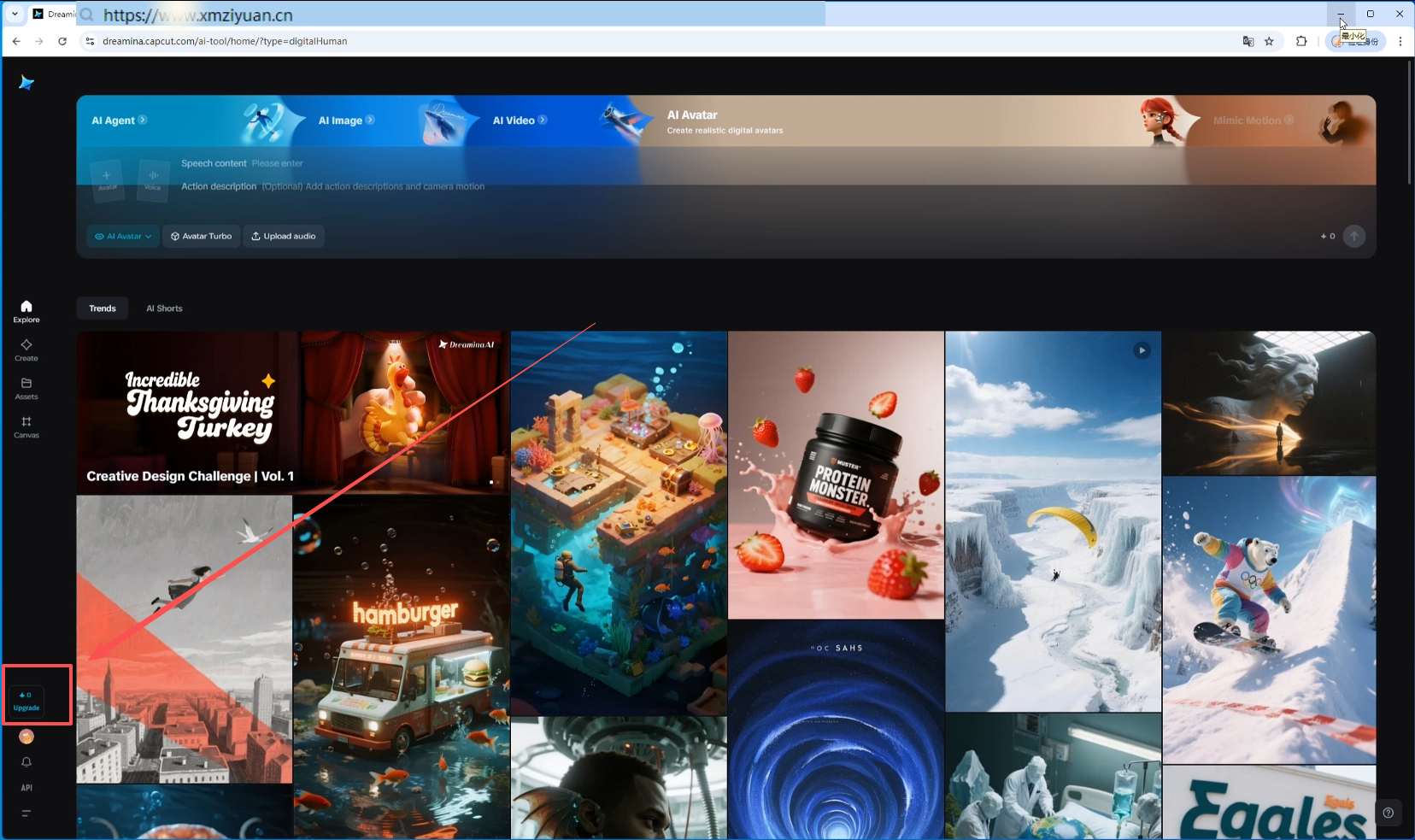Click the Upload audio button

[x=284, y=237]
